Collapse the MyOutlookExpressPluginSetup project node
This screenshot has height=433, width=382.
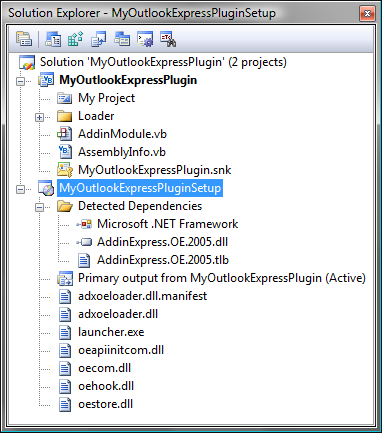click(21, 189)
